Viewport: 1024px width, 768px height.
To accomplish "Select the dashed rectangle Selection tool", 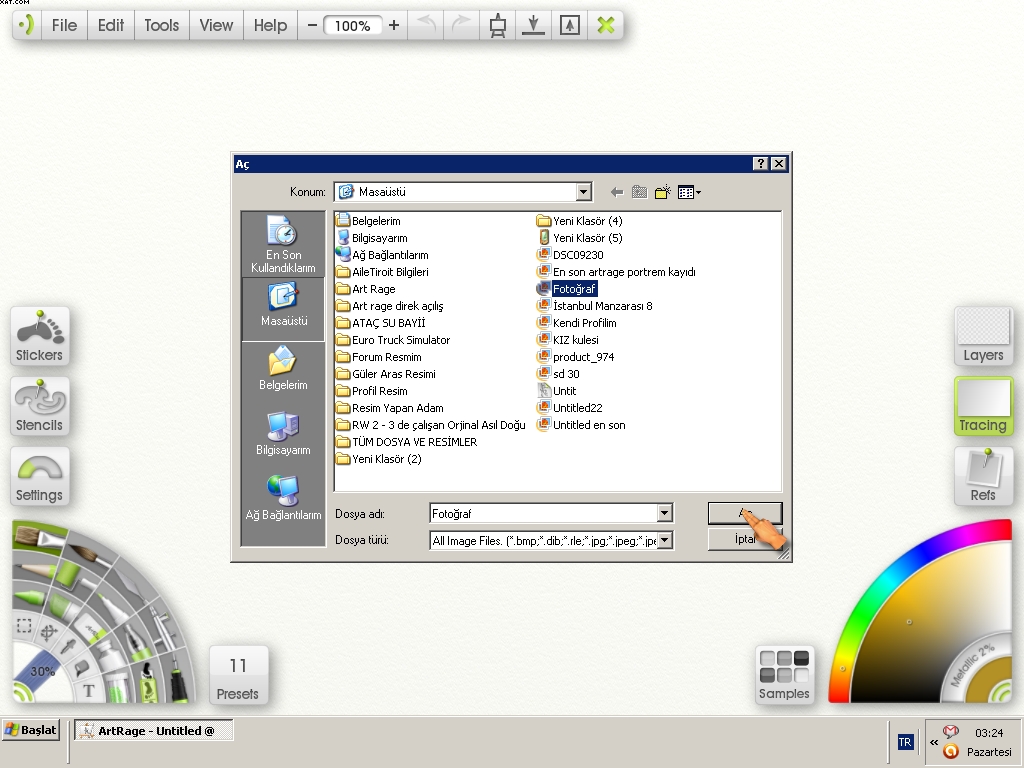I will (x=24, y=626).
